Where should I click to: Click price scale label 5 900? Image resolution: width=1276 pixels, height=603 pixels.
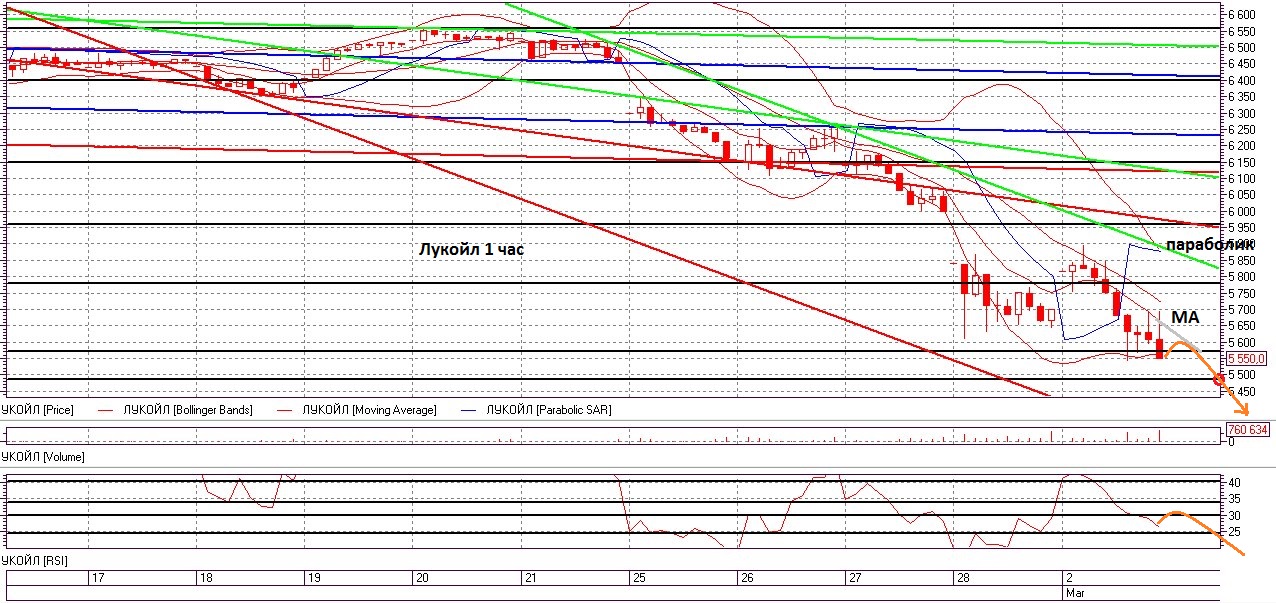pos(1241,244)
